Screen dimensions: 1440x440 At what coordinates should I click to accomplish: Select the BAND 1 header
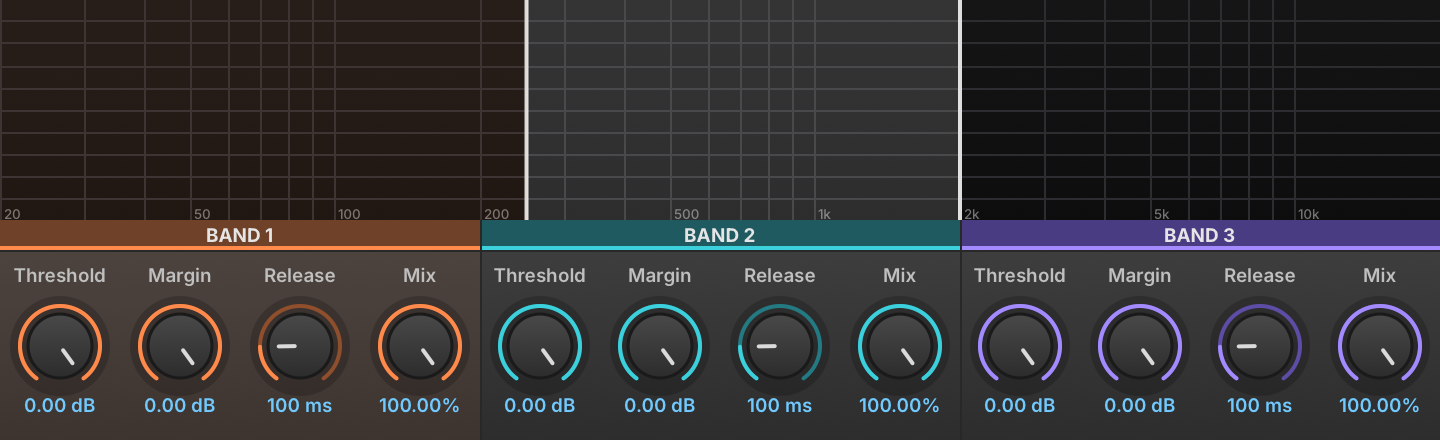[x=240, y=235]
